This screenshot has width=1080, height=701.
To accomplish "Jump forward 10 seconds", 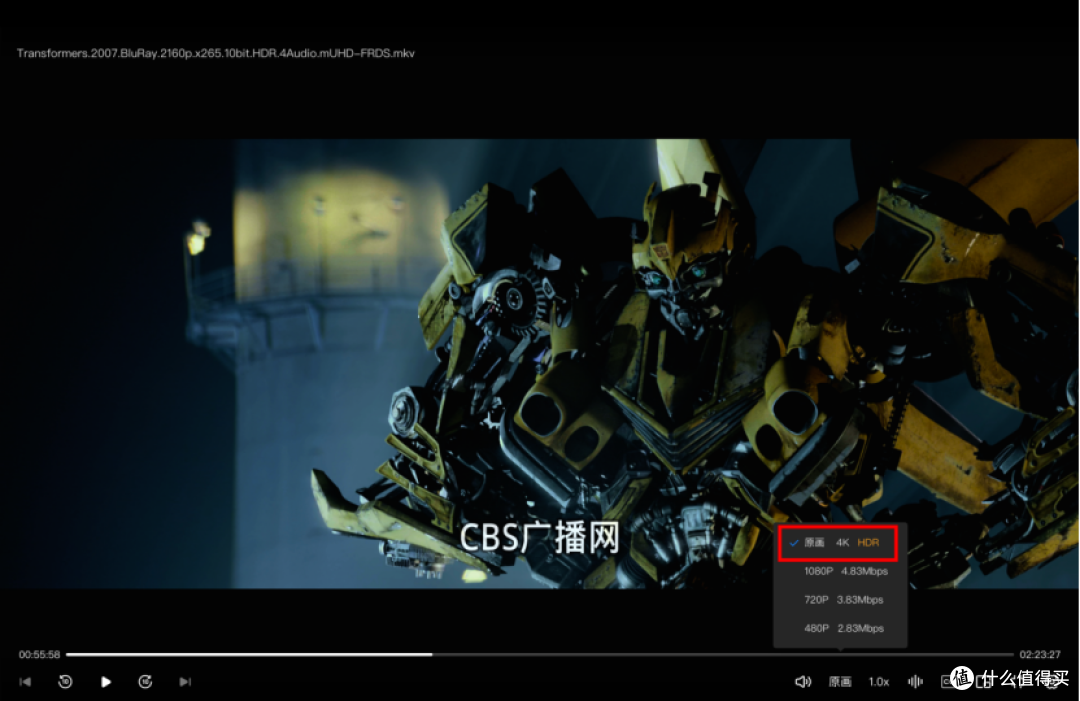I will point(145,682).
